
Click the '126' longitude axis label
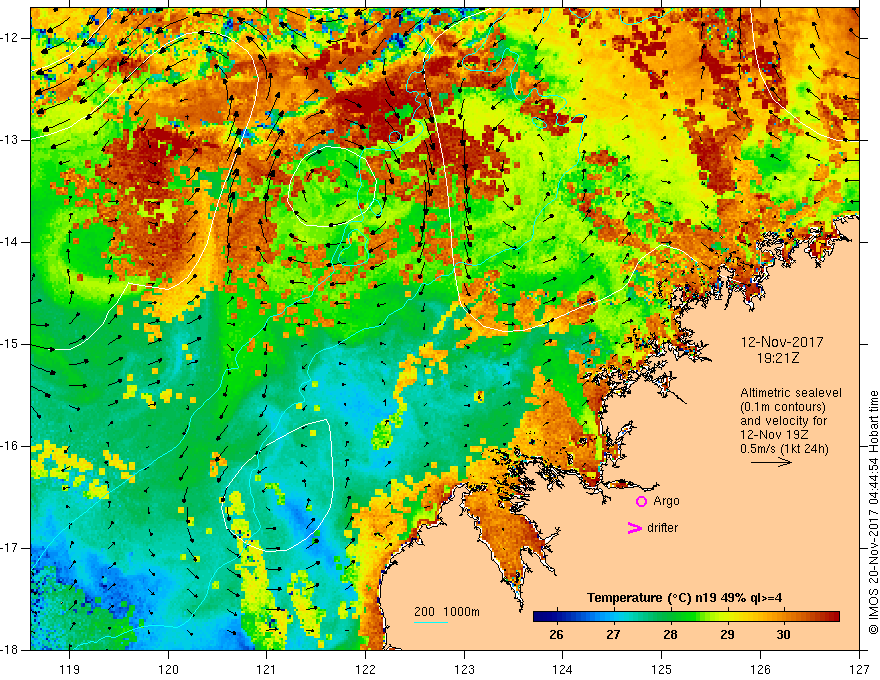coord(760,669)
